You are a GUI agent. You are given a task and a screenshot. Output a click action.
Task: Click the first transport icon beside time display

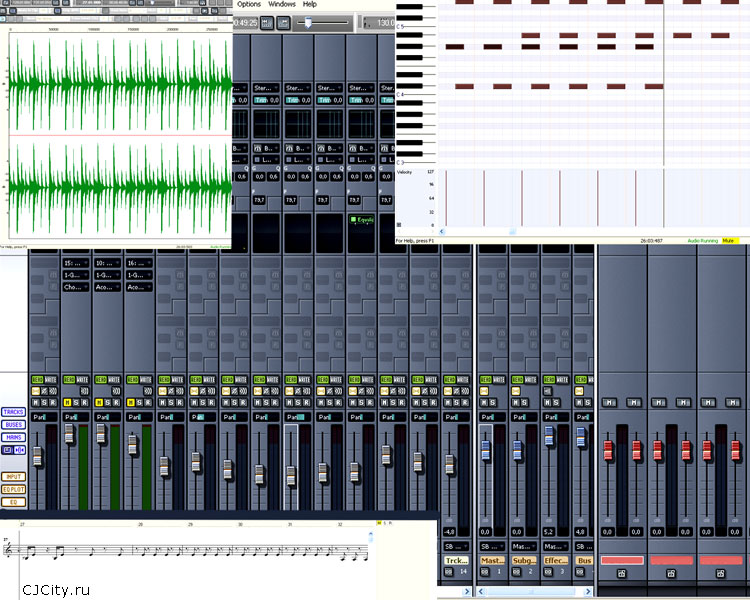click(x=267, y=22)
